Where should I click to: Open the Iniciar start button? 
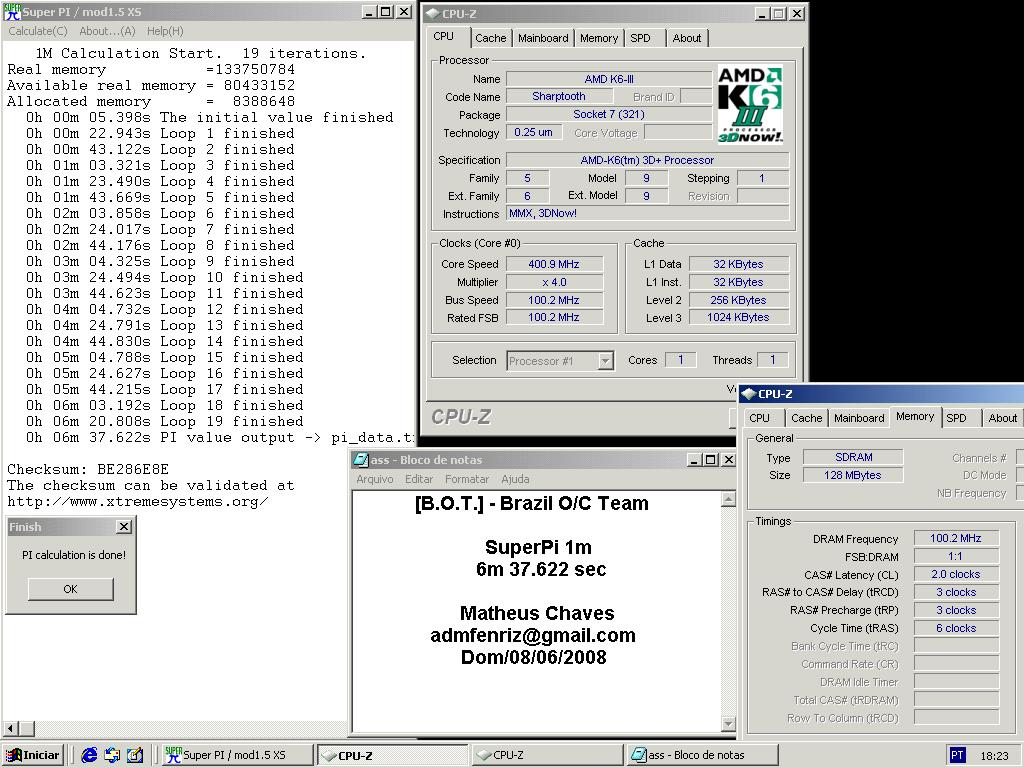click(34, 755)
